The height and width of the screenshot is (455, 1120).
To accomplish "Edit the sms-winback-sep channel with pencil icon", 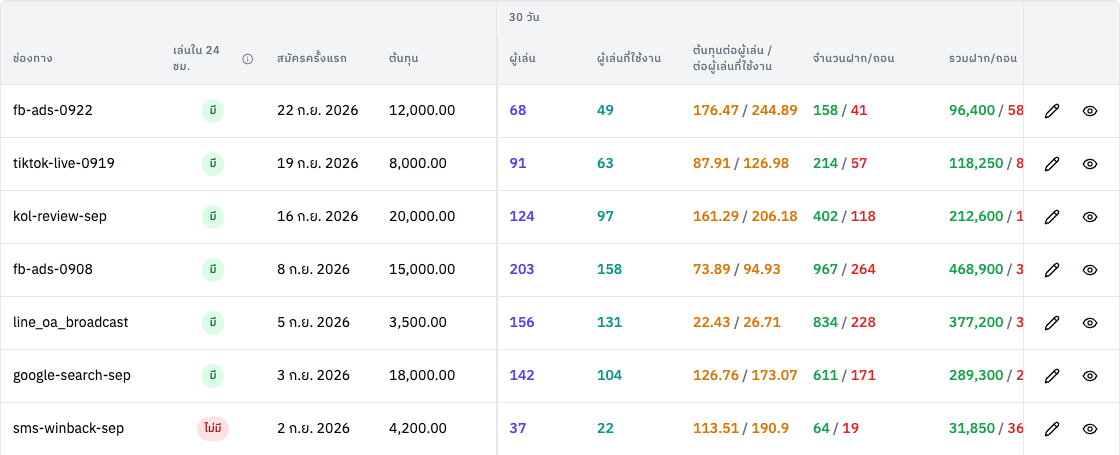I will pyautogui.click(x=1051, y=429).
